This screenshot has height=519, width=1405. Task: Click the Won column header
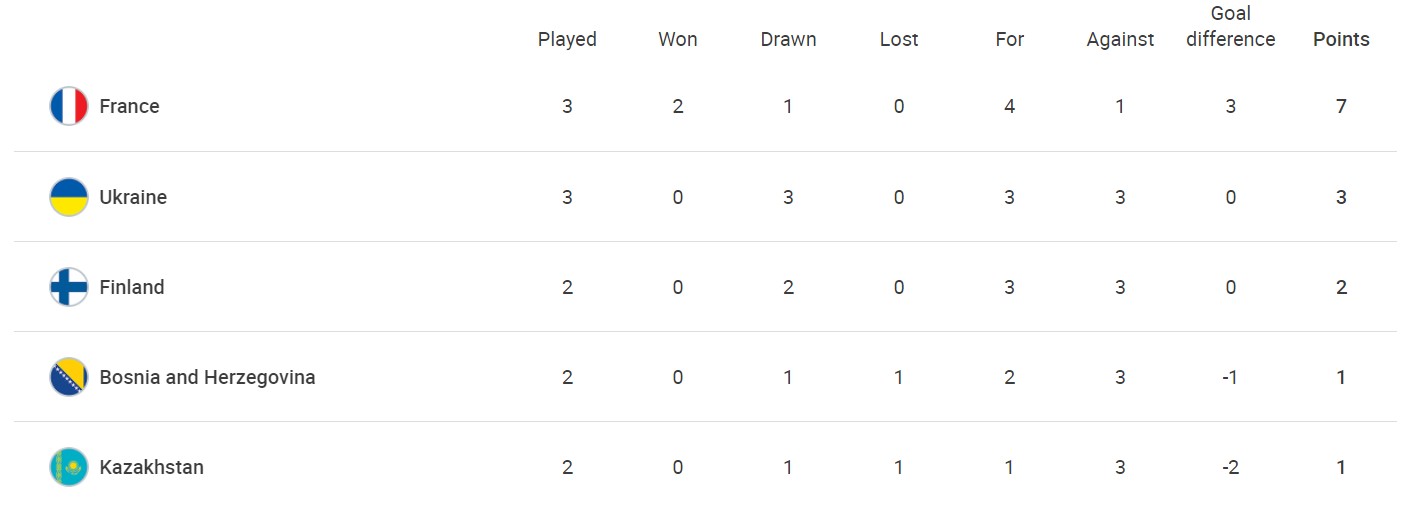point(678,39)
